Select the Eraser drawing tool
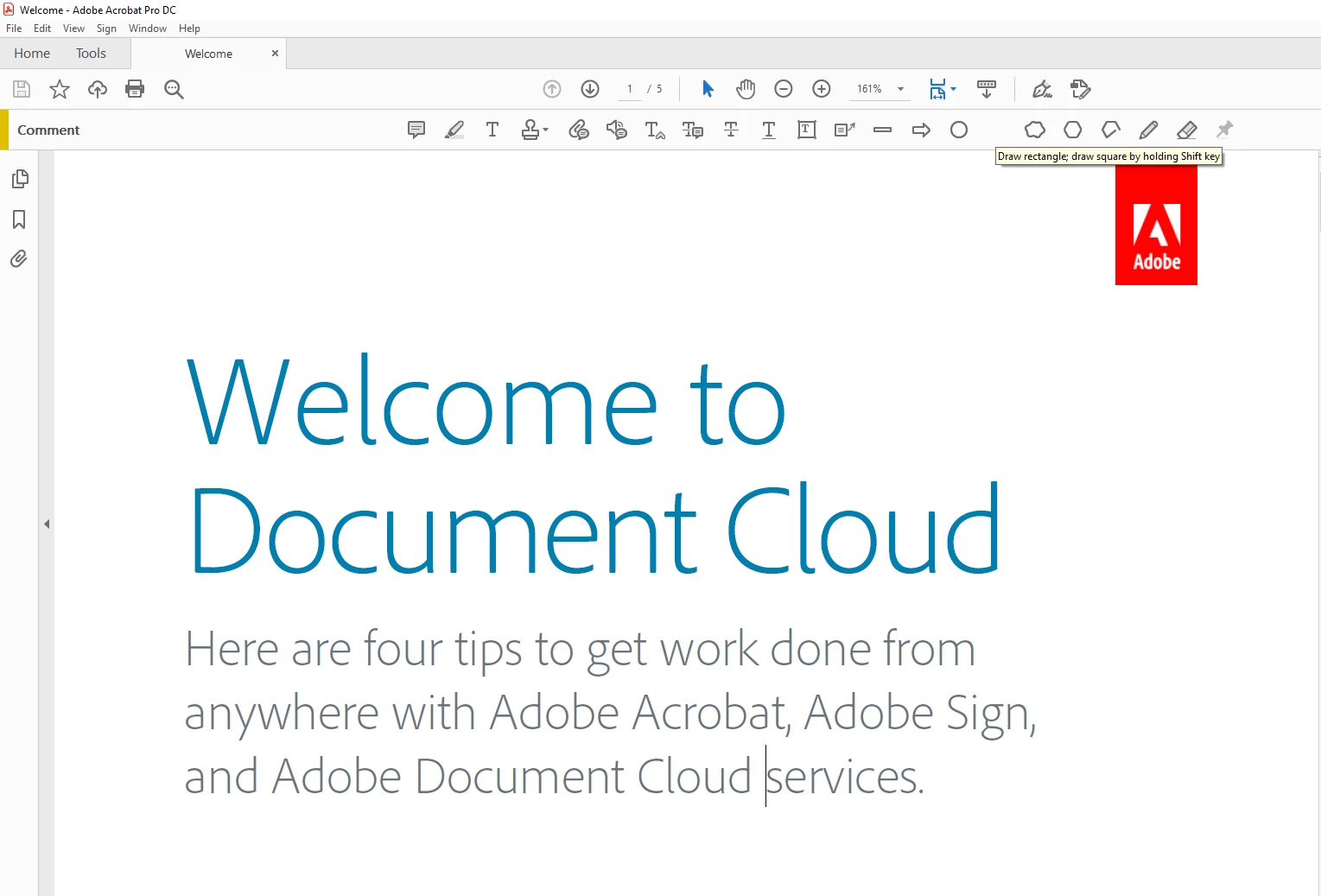This screenshot has height=896, width=1321. tap(1187, 130)
